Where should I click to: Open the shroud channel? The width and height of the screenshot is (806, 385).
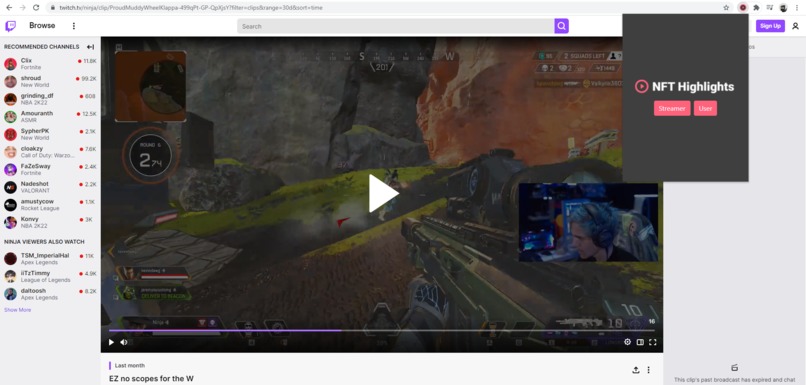50,82
